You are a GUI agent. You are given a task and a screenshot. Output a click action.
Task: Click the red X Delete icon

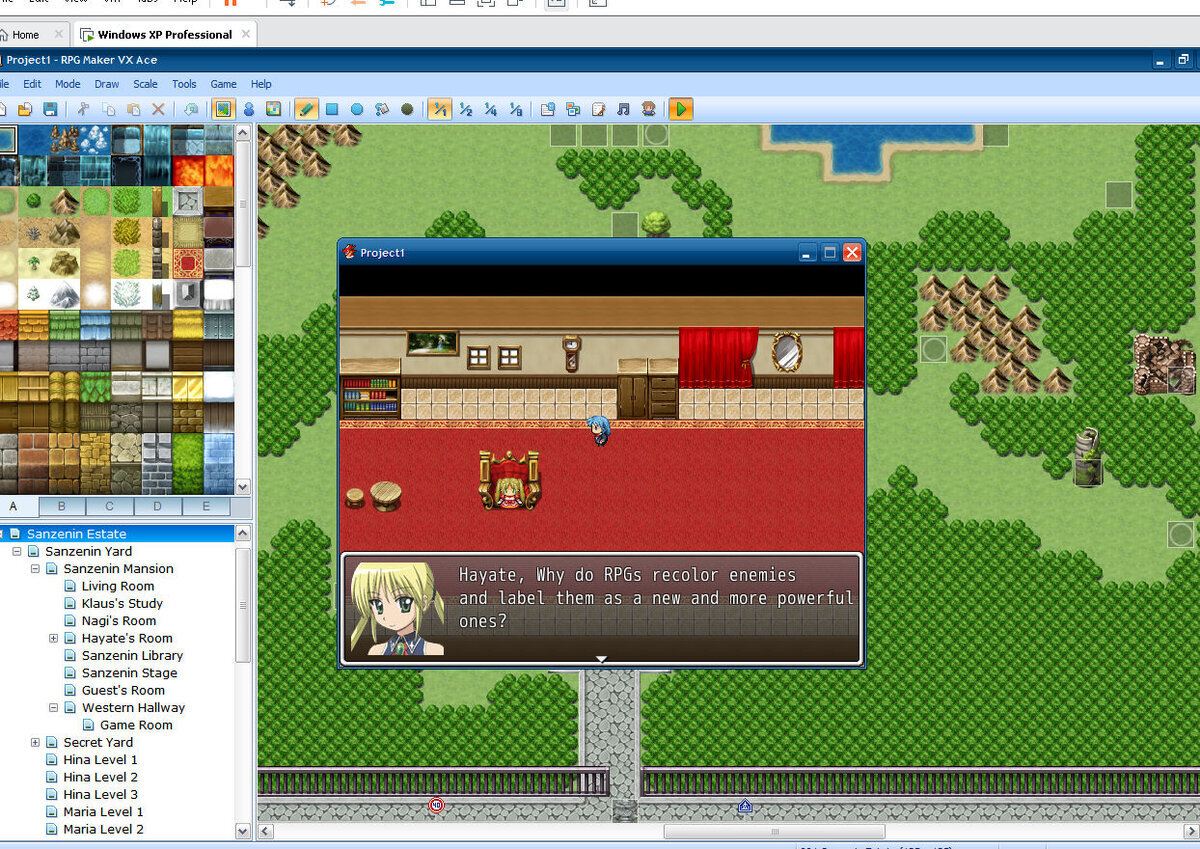pos(158,109)
